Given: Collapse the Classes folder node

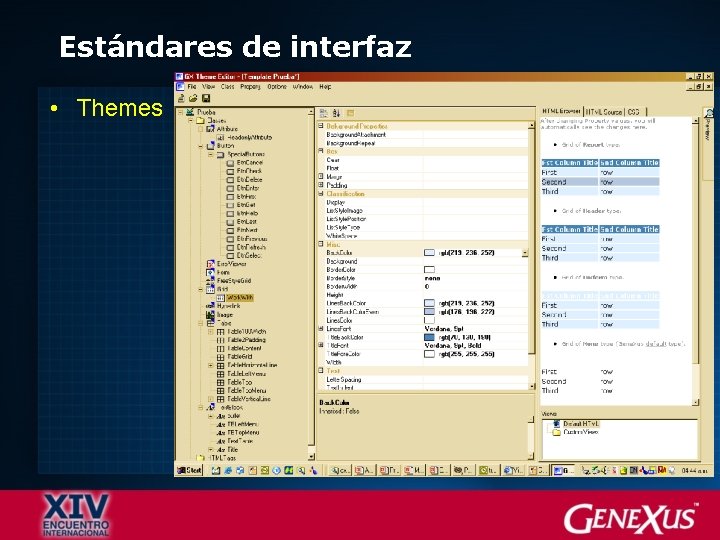Looking at the screenshot, I should [190, 120].
